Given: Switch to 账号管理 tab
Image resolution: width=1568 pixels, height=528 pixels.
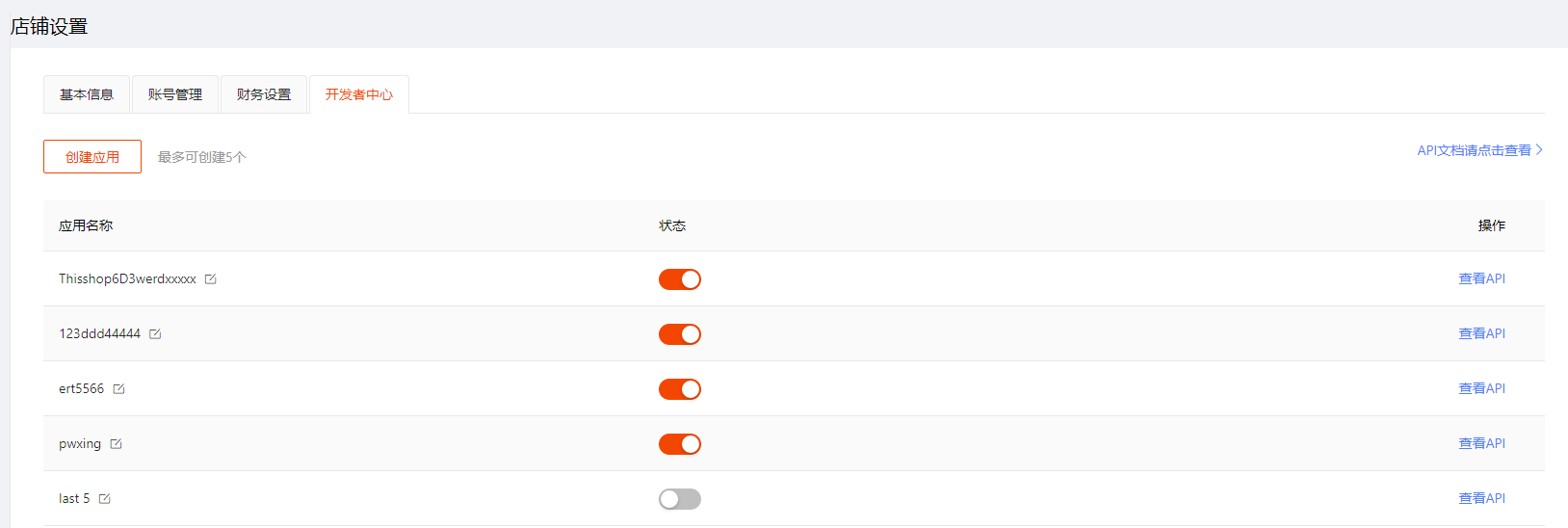Looking at the screenshot, I should (175, 94).
